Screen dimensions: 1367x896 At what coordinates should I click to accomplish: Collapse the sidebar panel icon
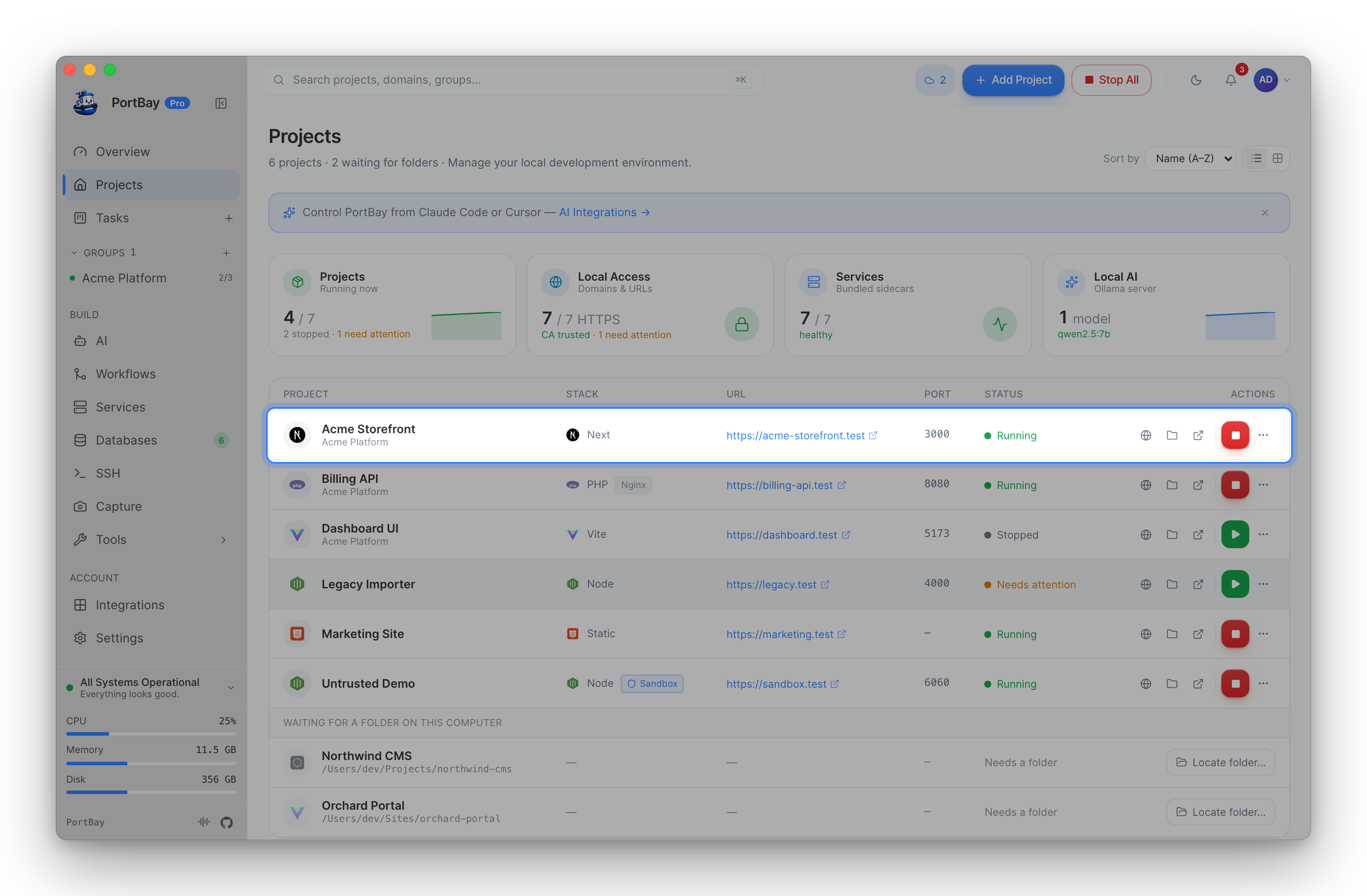(x=221, y=103)
